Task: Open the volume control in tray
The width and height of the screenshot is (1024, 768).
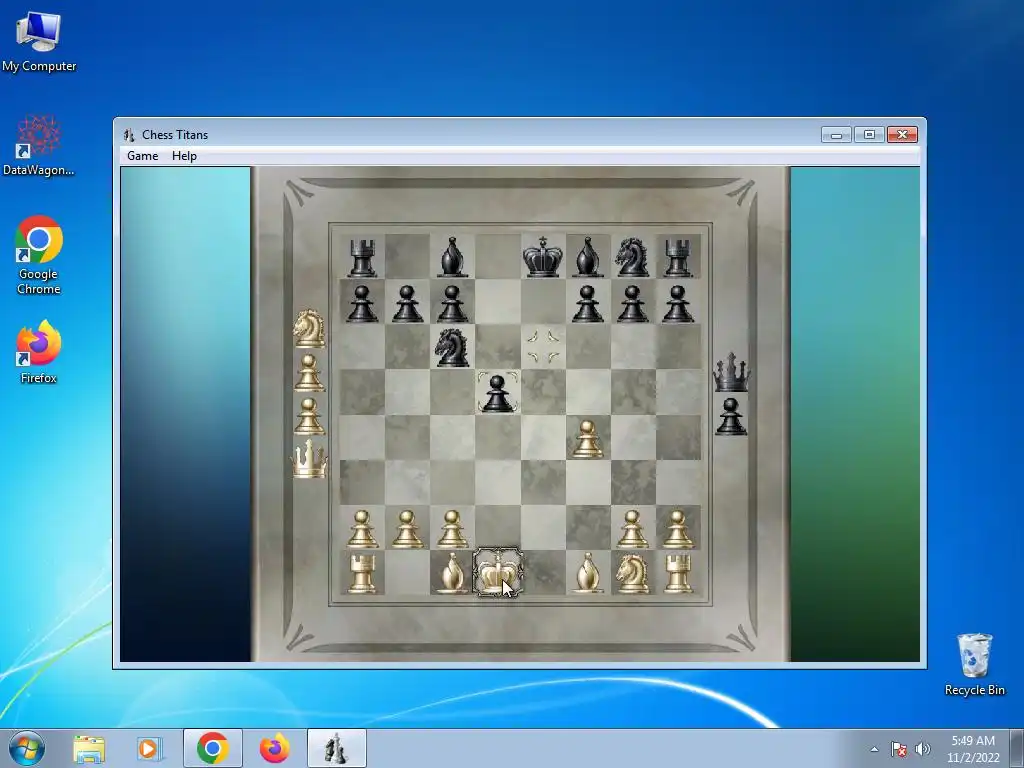Action: (923, 749)
